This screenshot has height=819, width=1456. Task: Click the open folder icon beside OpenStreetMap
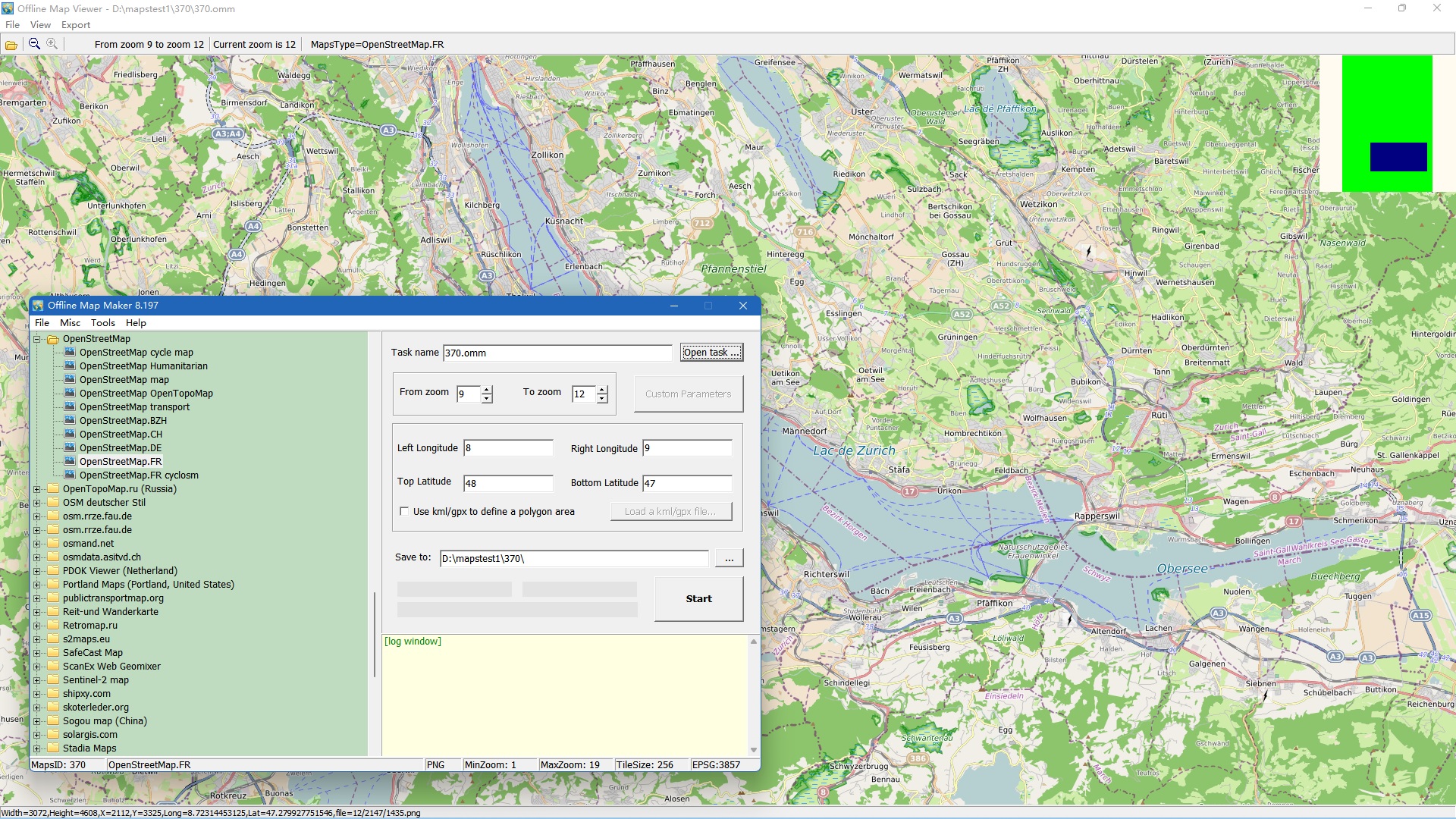tap(53, 339)
